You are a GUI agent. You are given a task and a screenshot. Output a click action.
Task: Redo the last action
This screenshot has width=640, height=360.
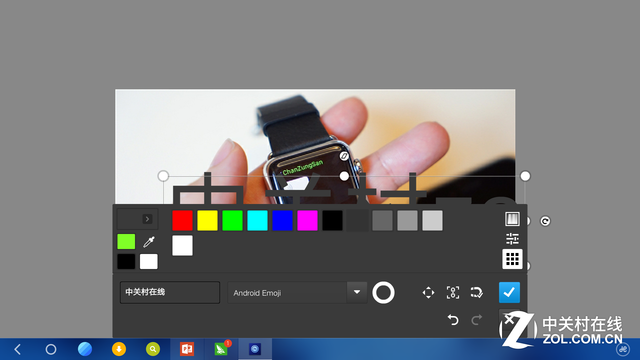pos(476,320)
